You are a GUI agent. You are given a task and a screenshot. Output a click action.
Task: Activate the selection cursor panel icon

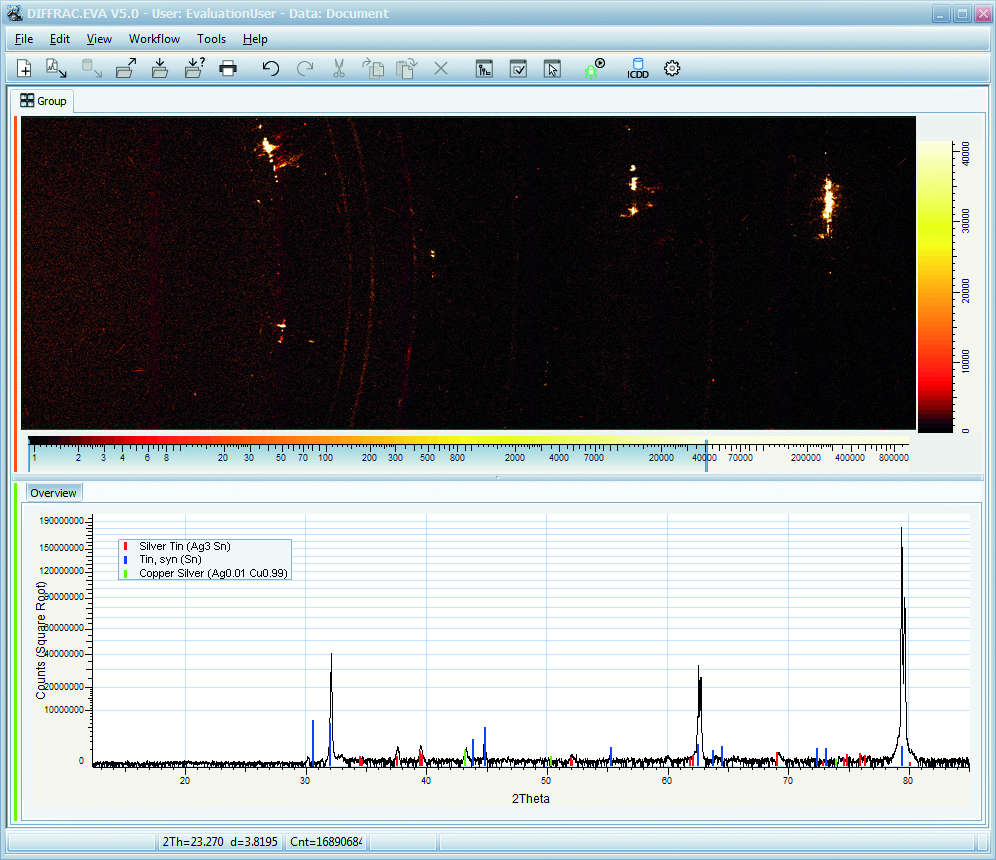552,69
